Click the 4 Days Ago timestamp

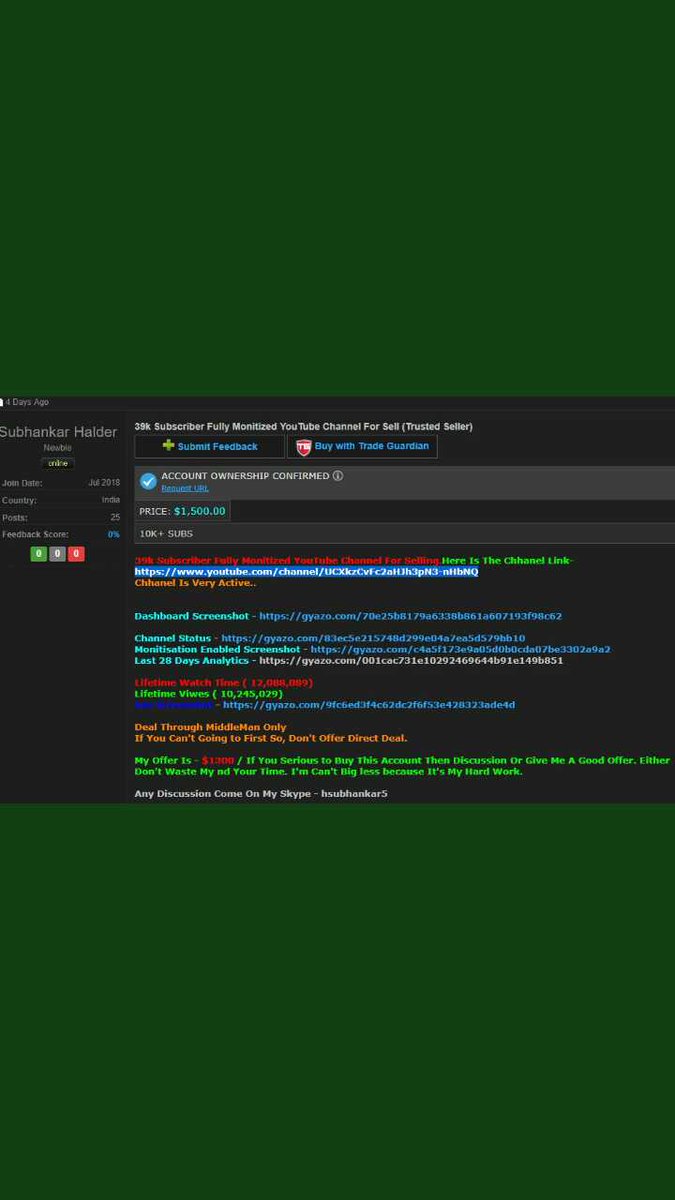click(27, 402)
